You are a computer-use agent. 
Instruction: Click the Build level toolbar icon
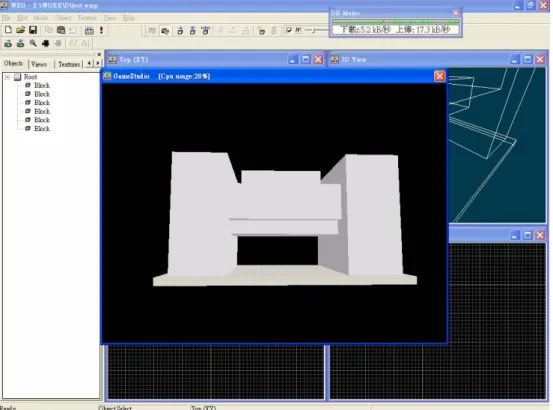[x=89, y=30]
